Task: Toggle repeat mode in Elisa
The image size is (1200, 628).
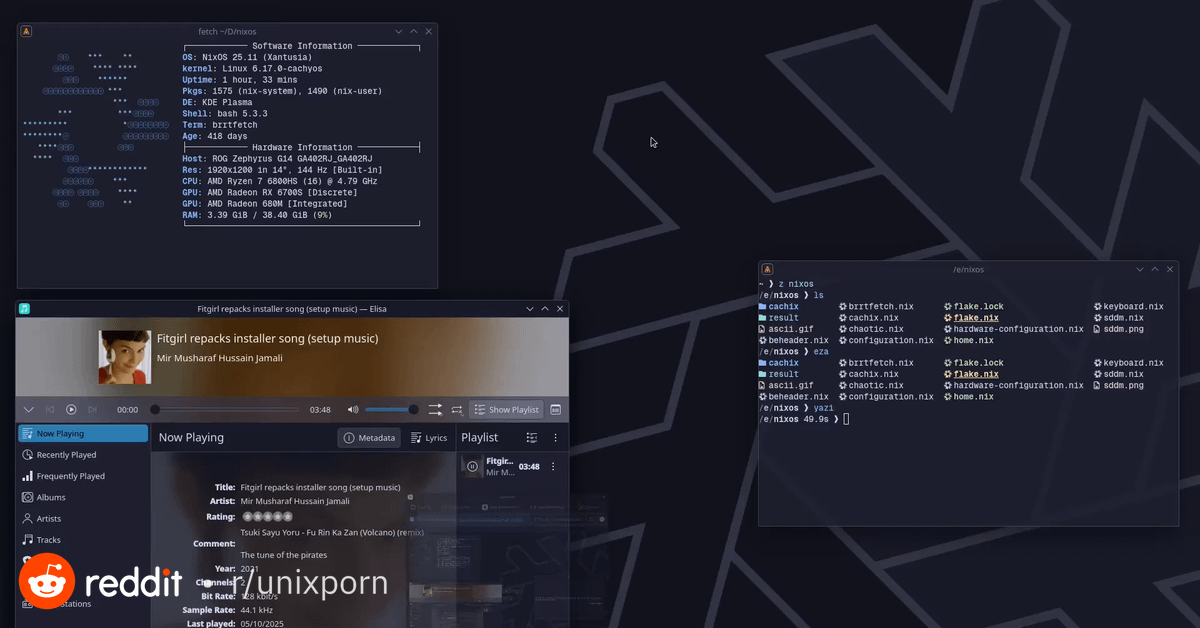Action: click(457, 410)
